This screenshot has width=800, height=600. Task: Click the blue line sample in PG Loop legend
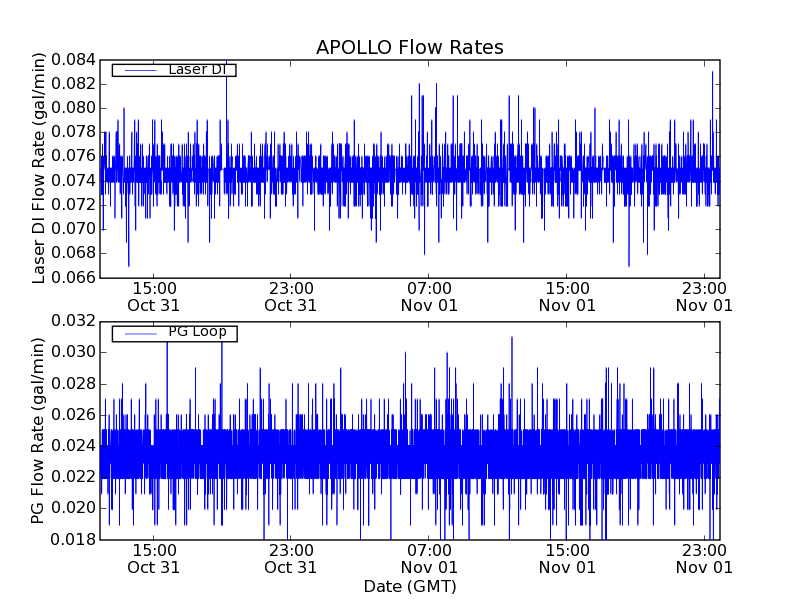point(139,333)
